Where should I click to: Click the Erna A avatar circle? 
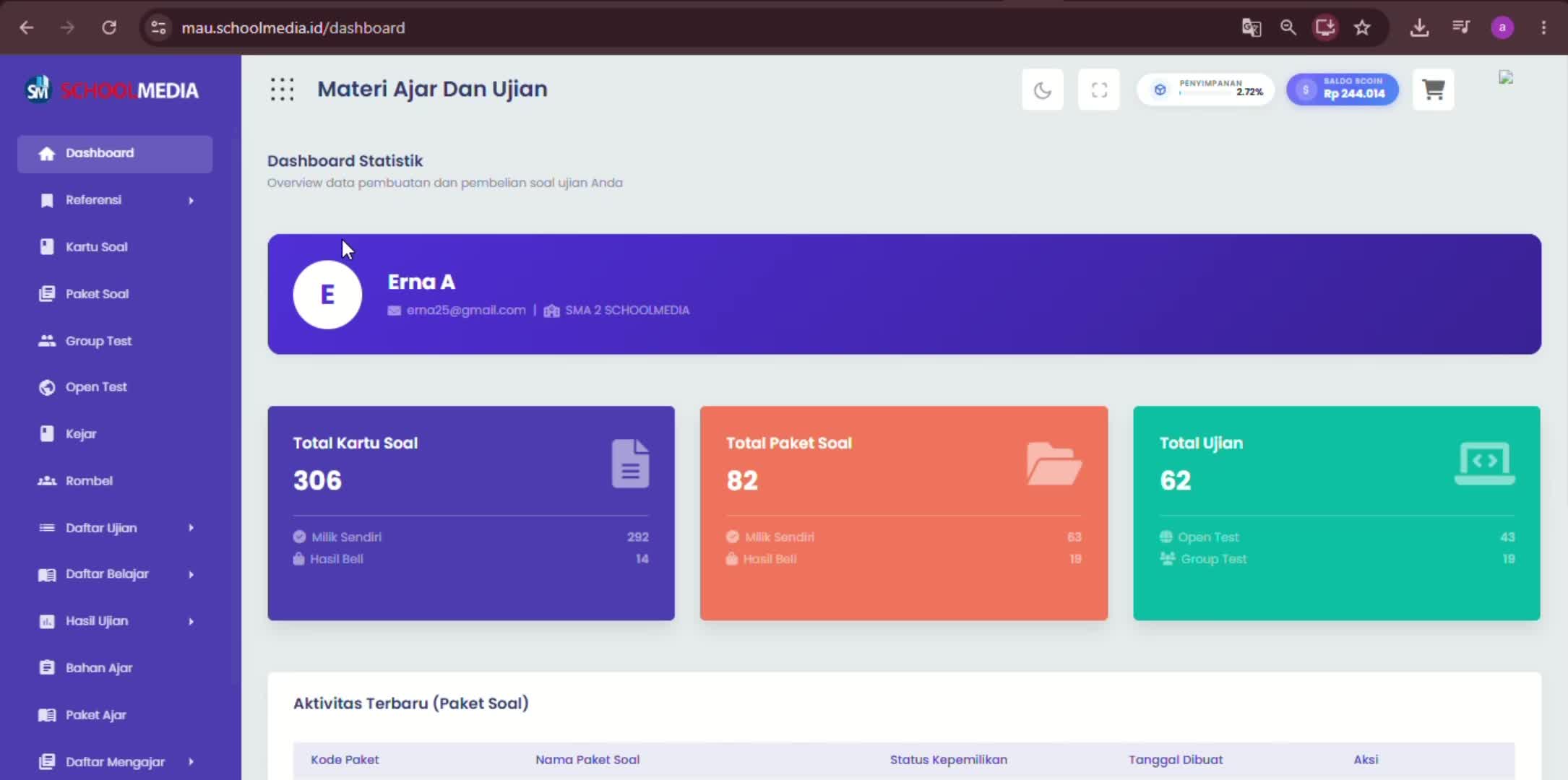click(327, 295)
